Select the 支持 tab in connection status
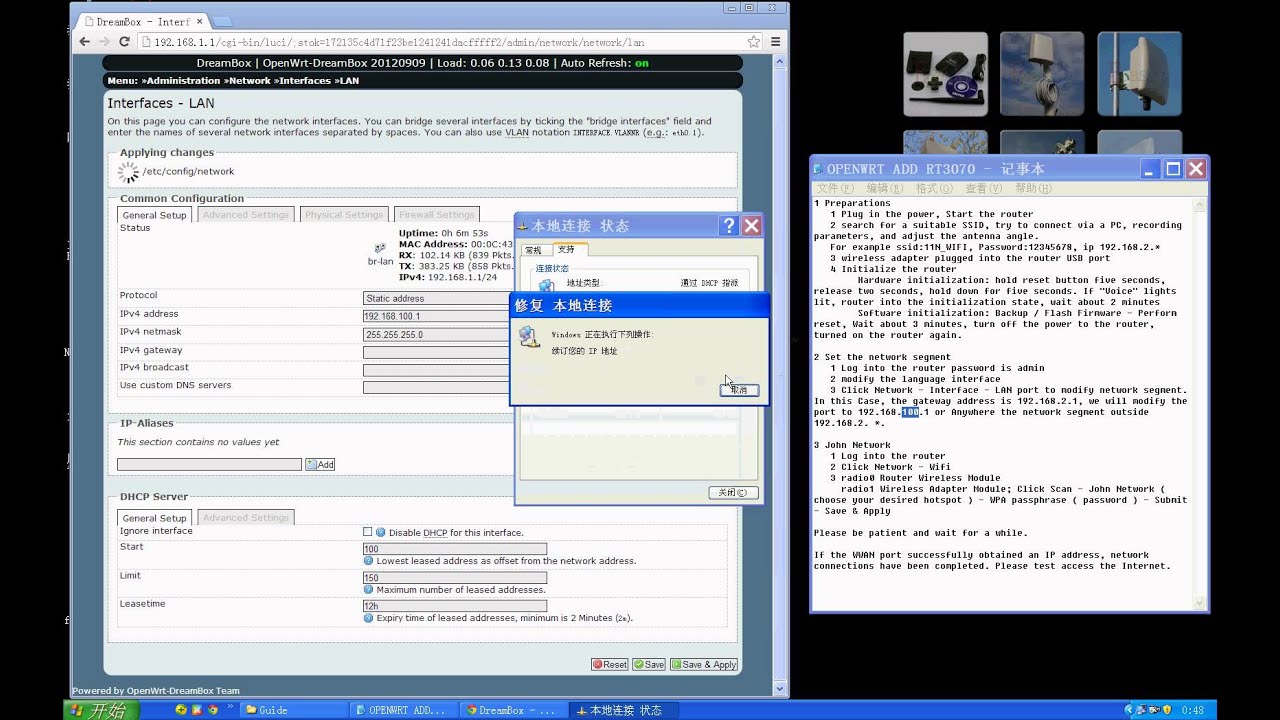Image resolution: width=1280 pixels, height=720 pixels. tap(567, 249)
